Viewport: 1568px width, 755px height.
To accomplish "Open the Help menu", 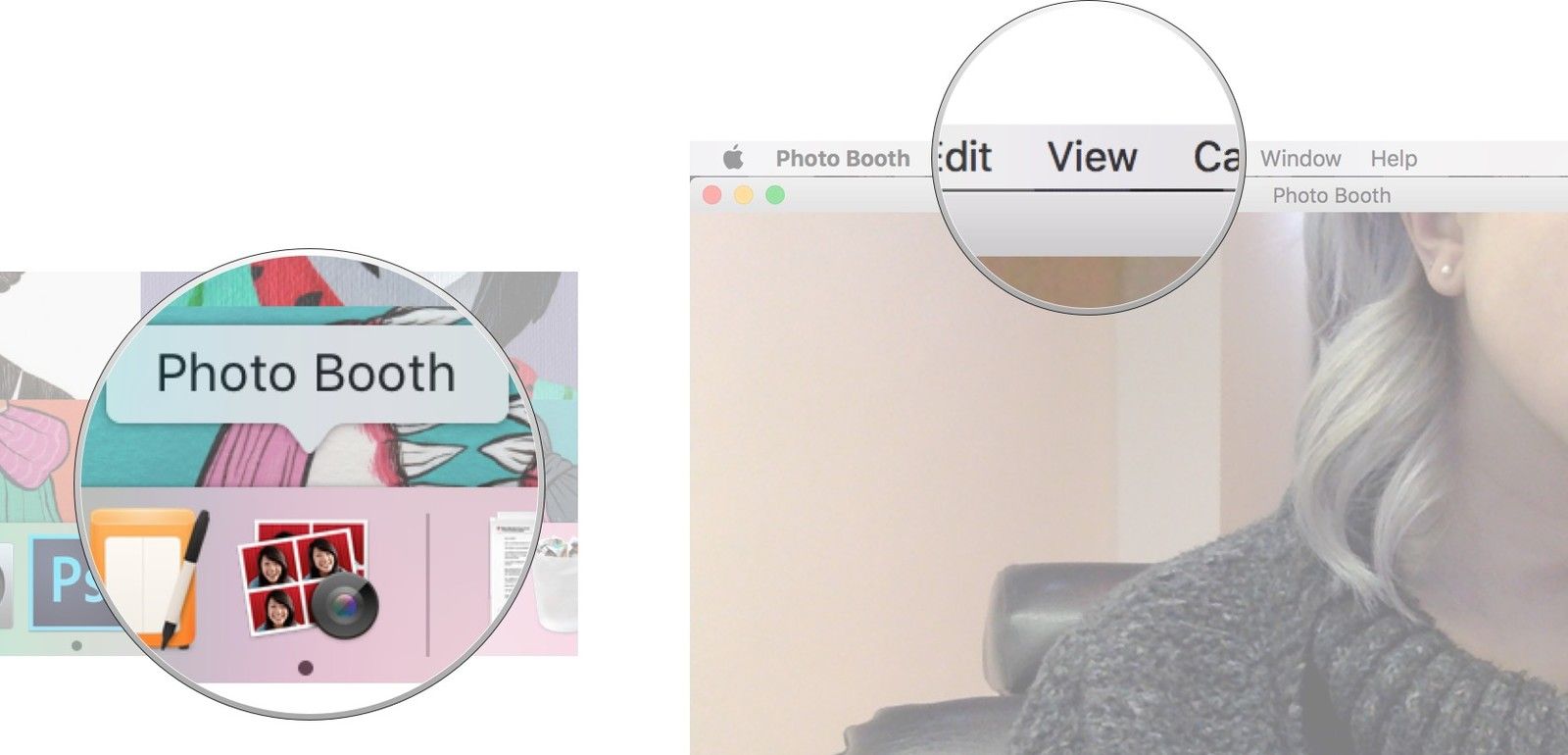I will [x=1393, y=158].
